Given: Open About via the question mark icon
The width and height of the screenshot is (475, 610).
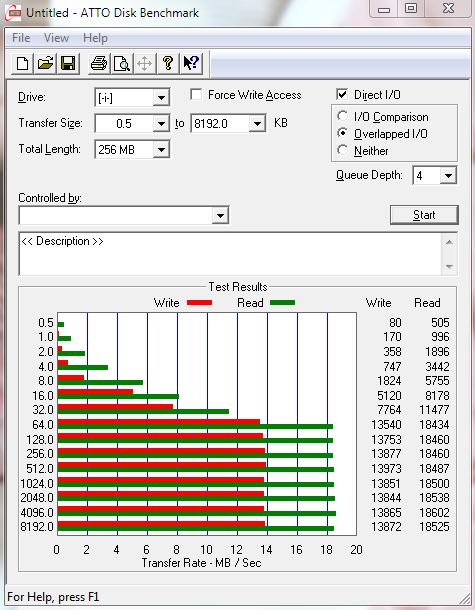Looking at the screenshot, I should coord(168,63).
